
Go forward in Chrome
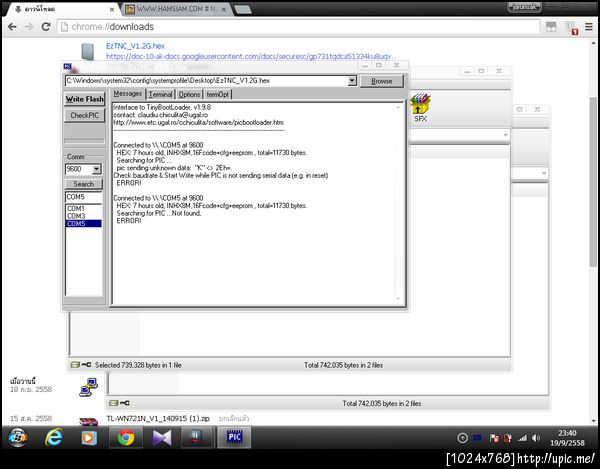point(29,27)
